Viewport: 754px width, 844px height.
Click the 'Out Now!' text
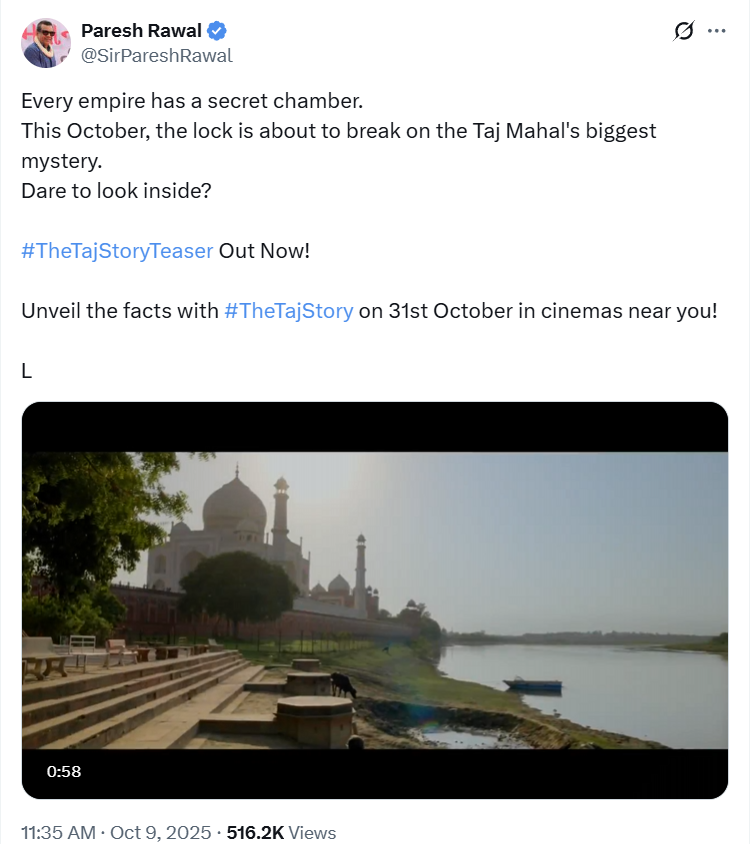[265, 250]
